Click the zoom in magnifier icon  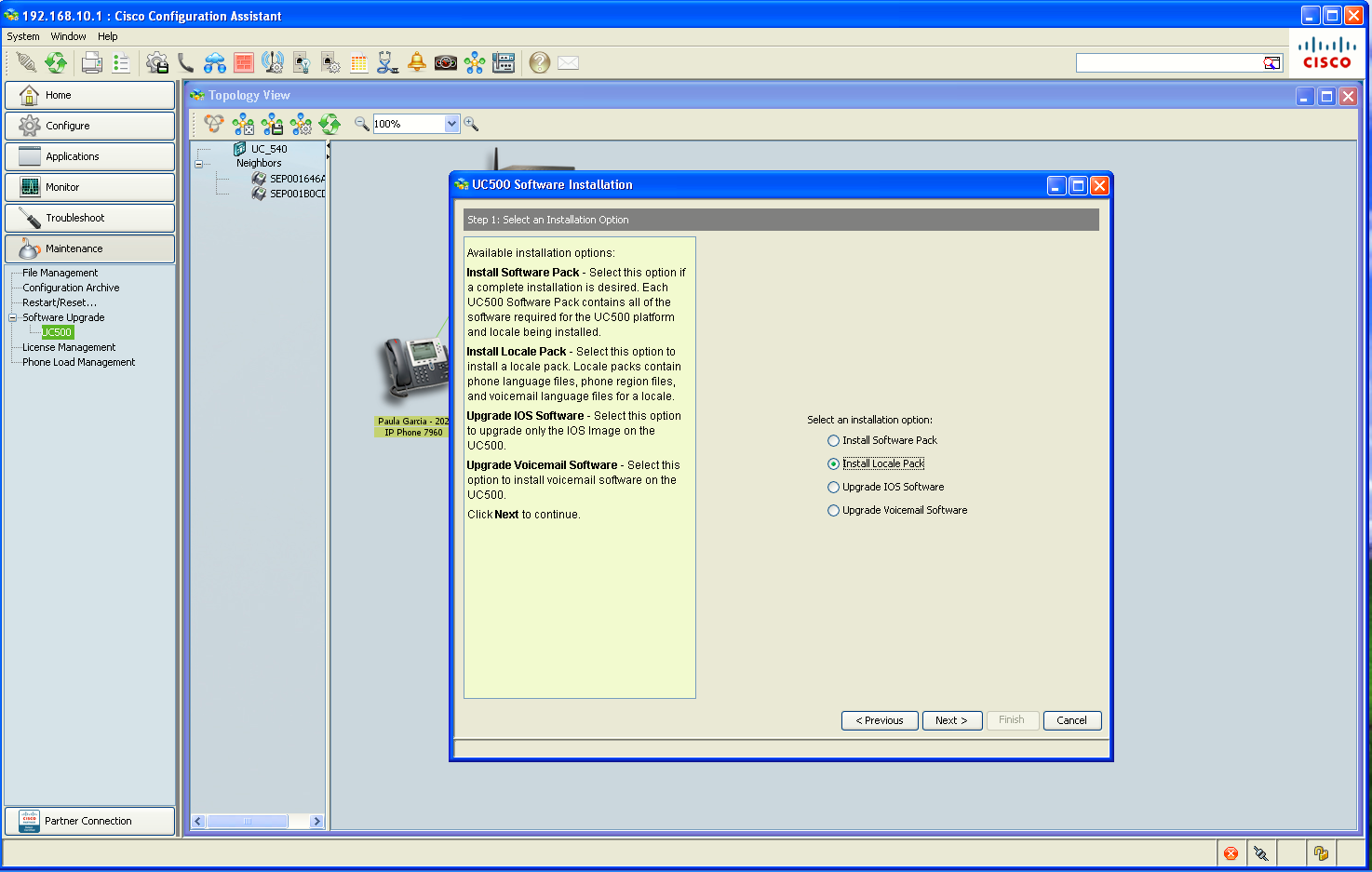[x=471, y=124]
